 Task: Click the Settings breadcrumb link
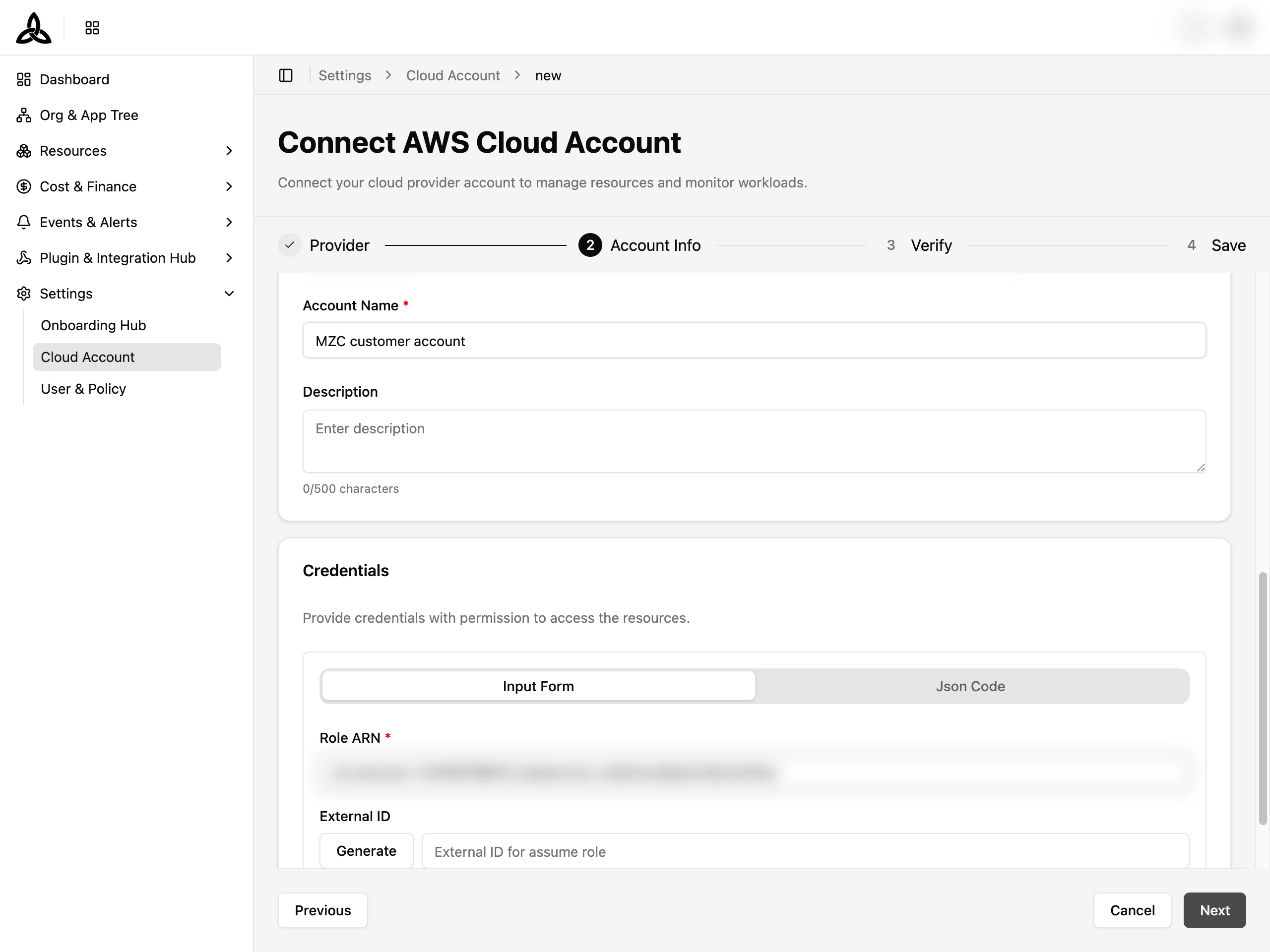click(344, 75)
